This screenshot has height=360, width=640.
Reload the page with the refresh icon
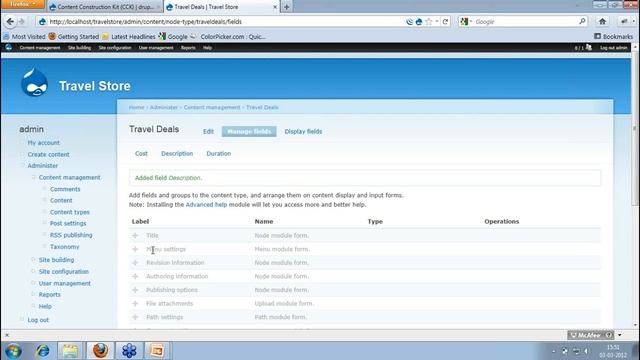(445, 22)
